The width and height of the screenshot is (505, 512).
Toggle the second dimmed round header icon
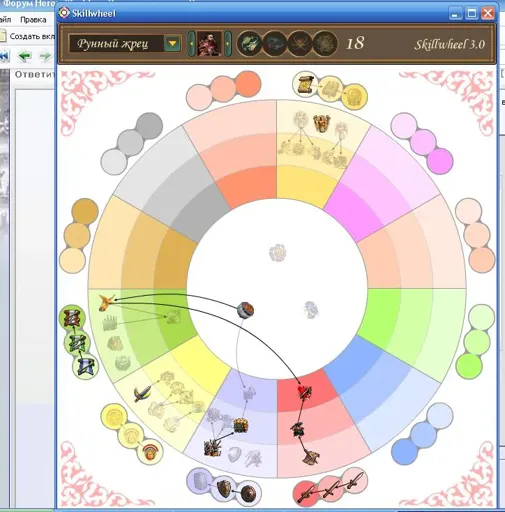click(274, 43)
